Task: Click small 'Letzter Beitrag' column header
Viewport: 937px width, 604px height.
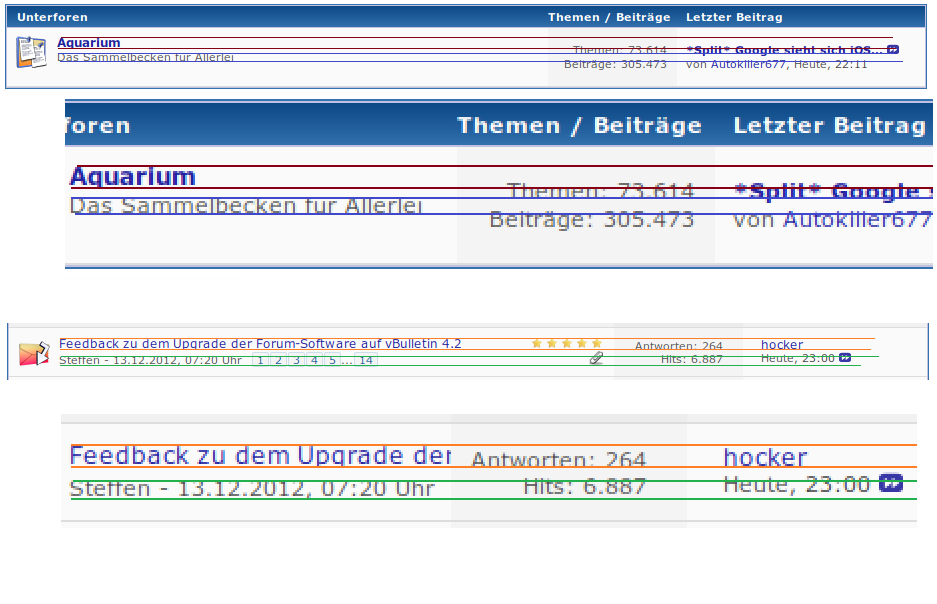Action: pyautogui.click(x=734, y=17)
